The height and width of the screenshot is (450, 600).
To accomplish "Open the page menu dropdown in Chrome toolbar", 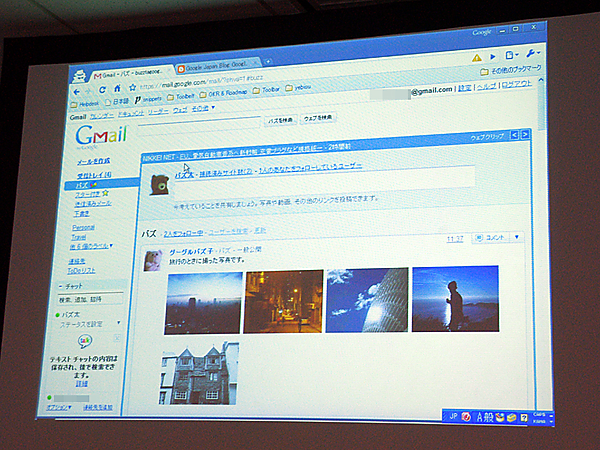I will [x=512, y=55].
